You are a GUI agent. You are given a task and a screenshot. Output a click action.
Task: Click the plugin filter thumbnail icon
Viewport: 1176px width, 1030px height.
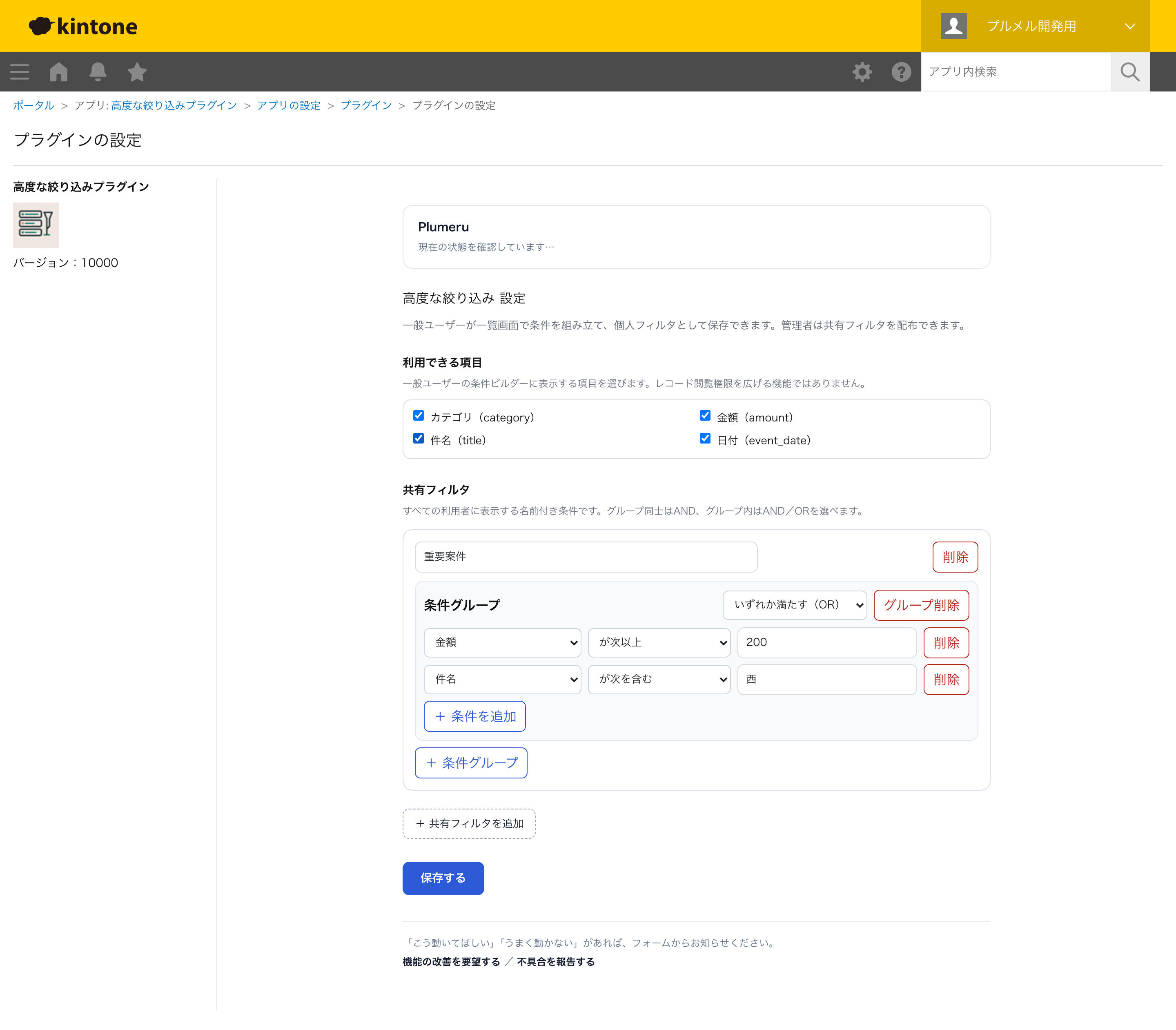tap(36, 225)
